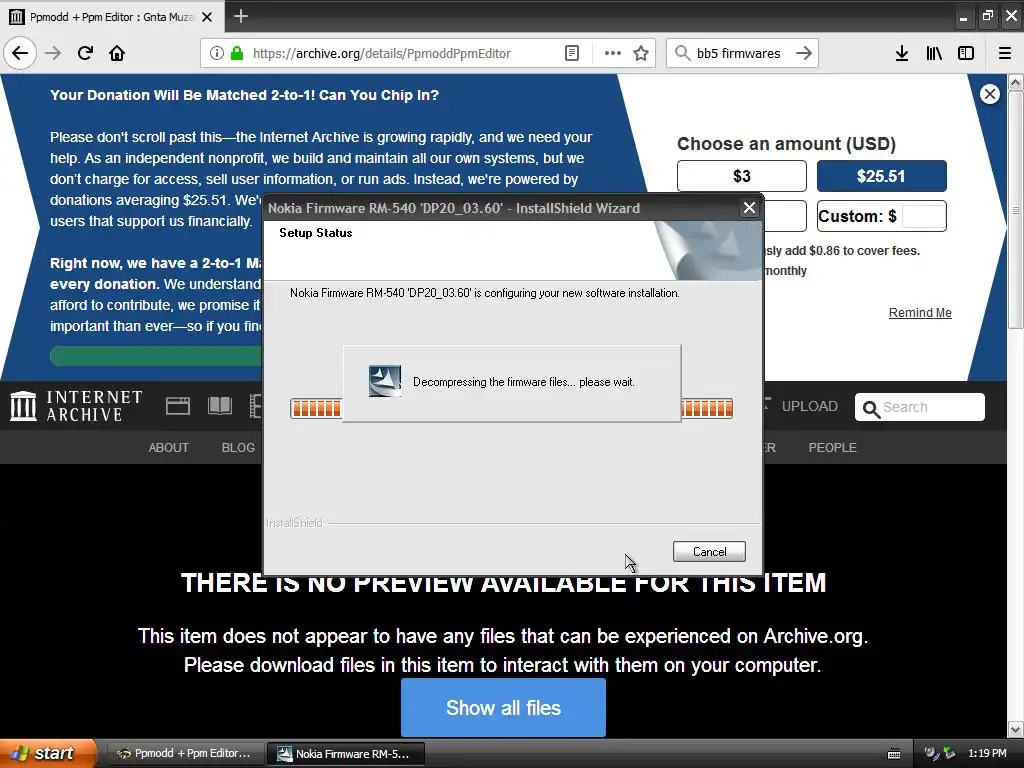Close the InstallShield Wizard dialog
The image size is (1024, 768).
click(749, 208)
